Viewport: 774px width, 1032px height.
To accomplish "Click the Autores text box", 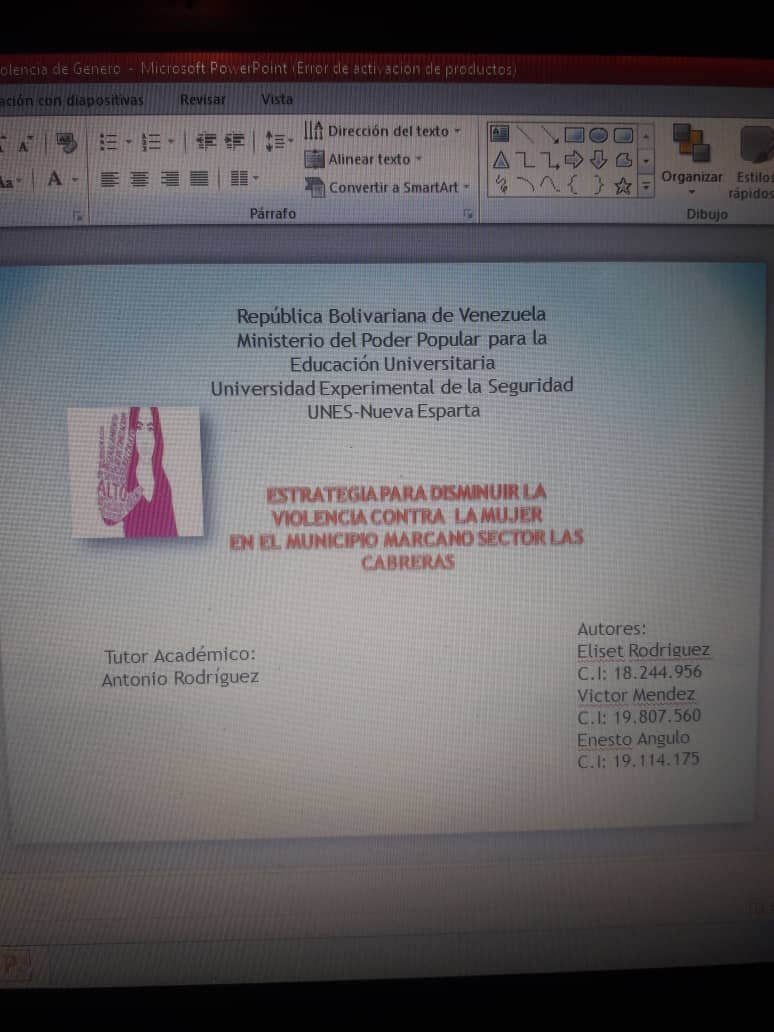I will click(x=643, y=695).
